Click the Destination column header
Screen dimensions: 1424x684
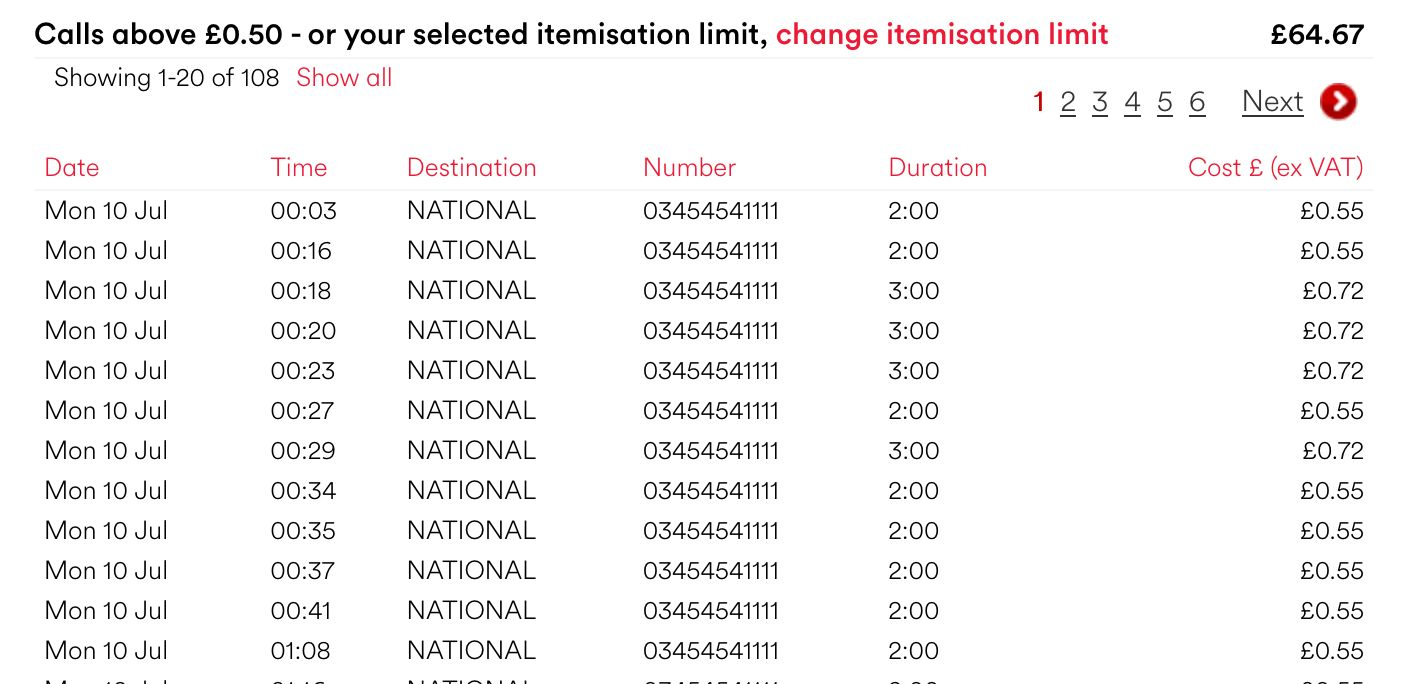coord(472,167)
